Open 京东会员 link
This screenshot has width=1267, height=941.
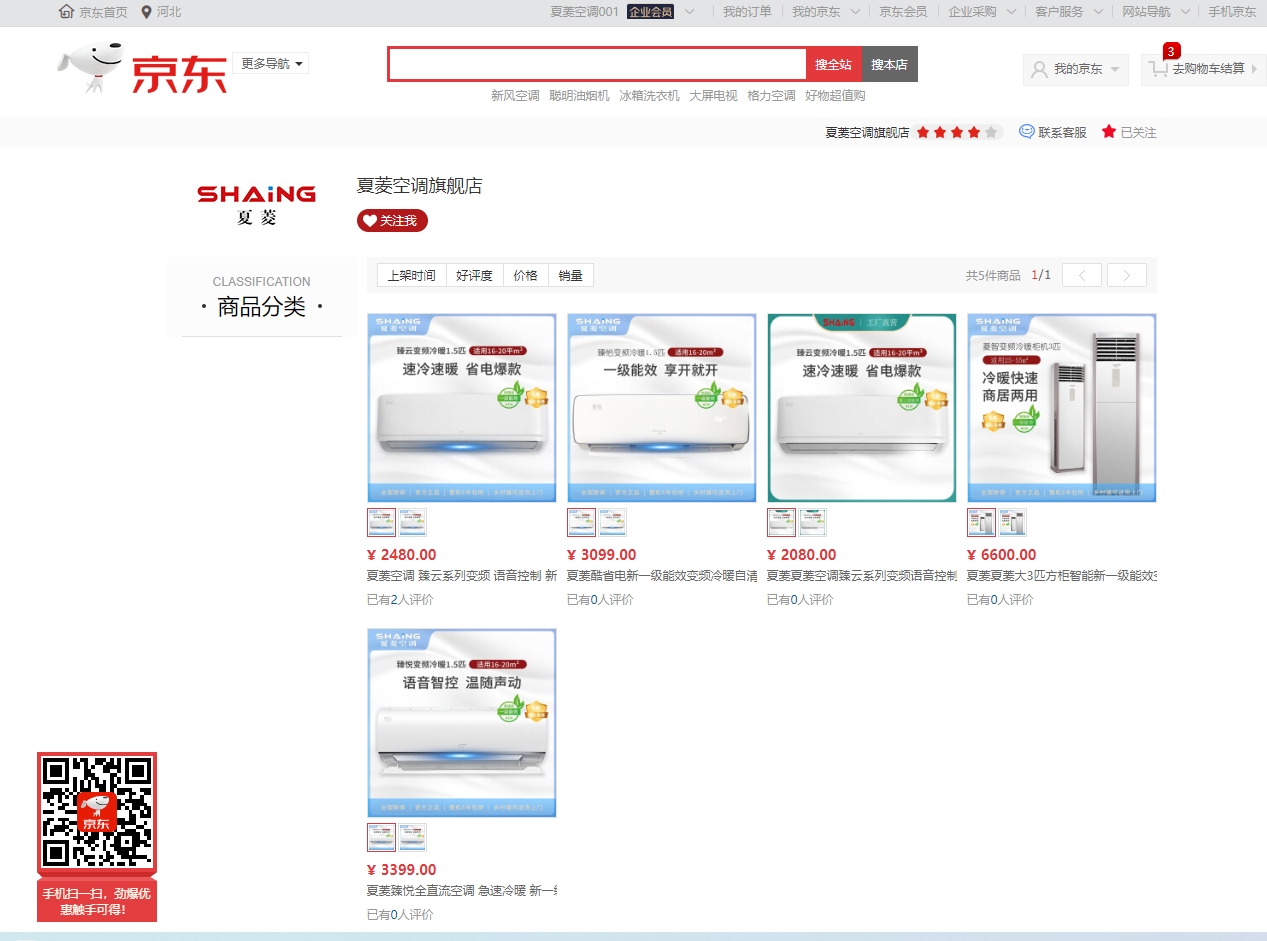point(903,12)
